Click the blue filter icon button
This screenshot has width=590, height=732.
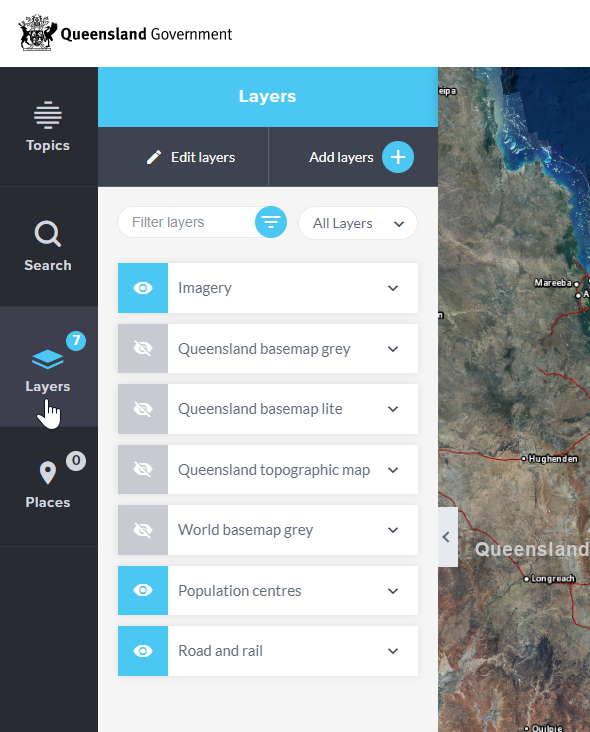click(271, 222)
